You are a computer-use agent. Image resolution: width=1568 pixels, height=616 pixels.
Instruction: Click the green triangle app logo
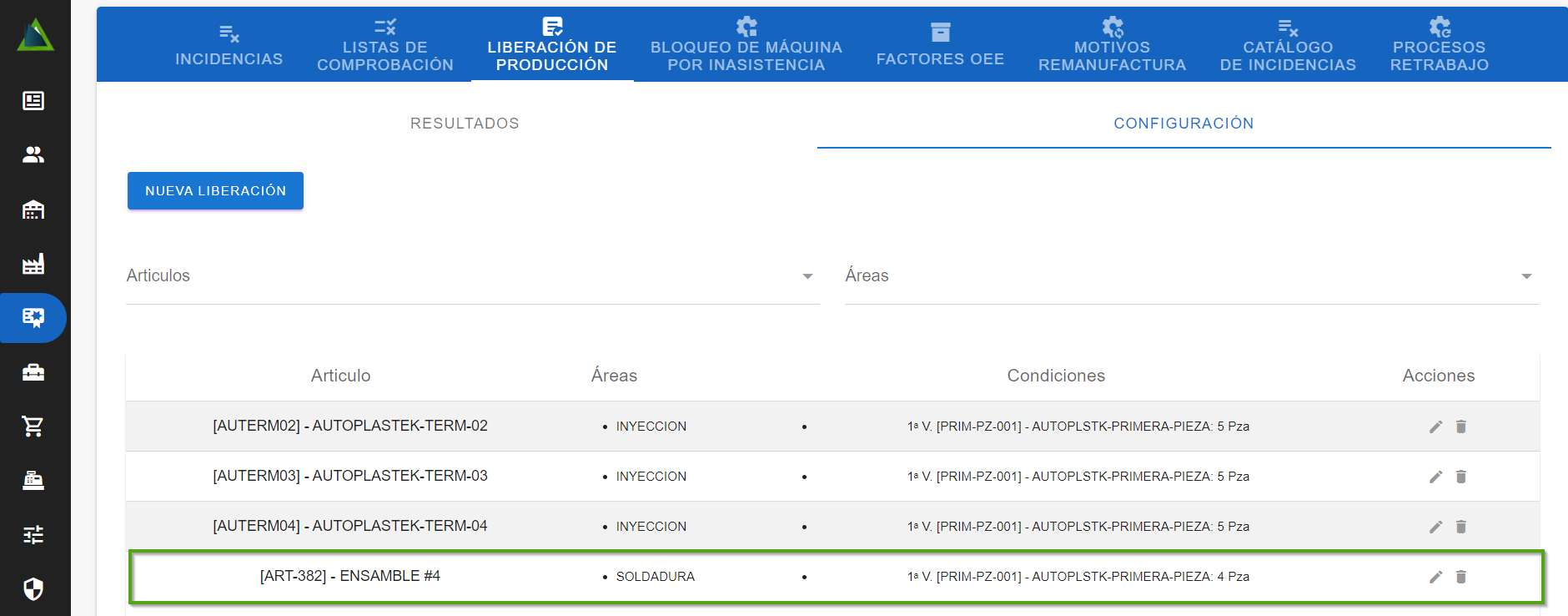(x=35, y=35)
